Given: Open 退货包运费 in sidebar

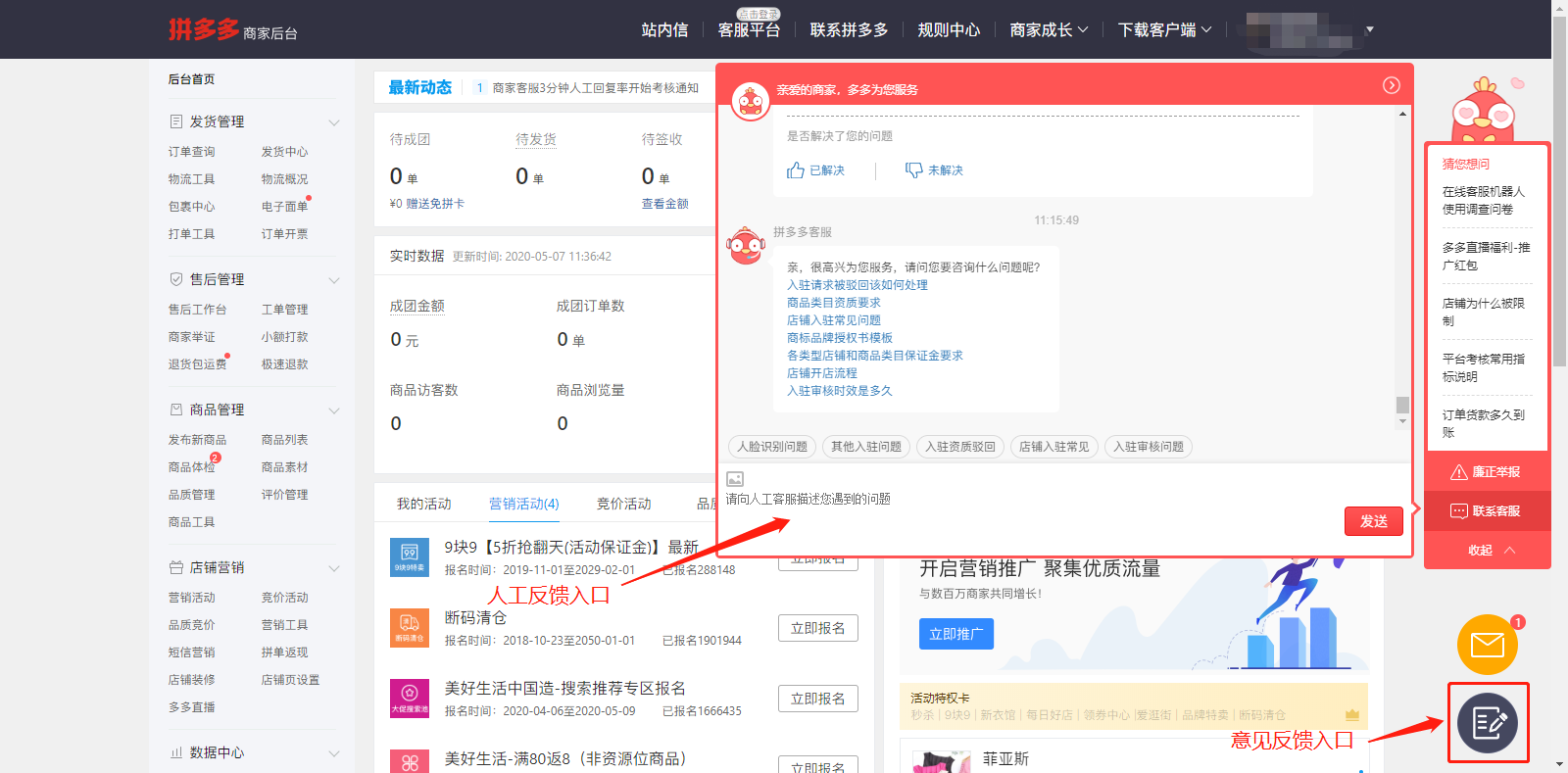Looking at the screenshot, I should [198, 364].
